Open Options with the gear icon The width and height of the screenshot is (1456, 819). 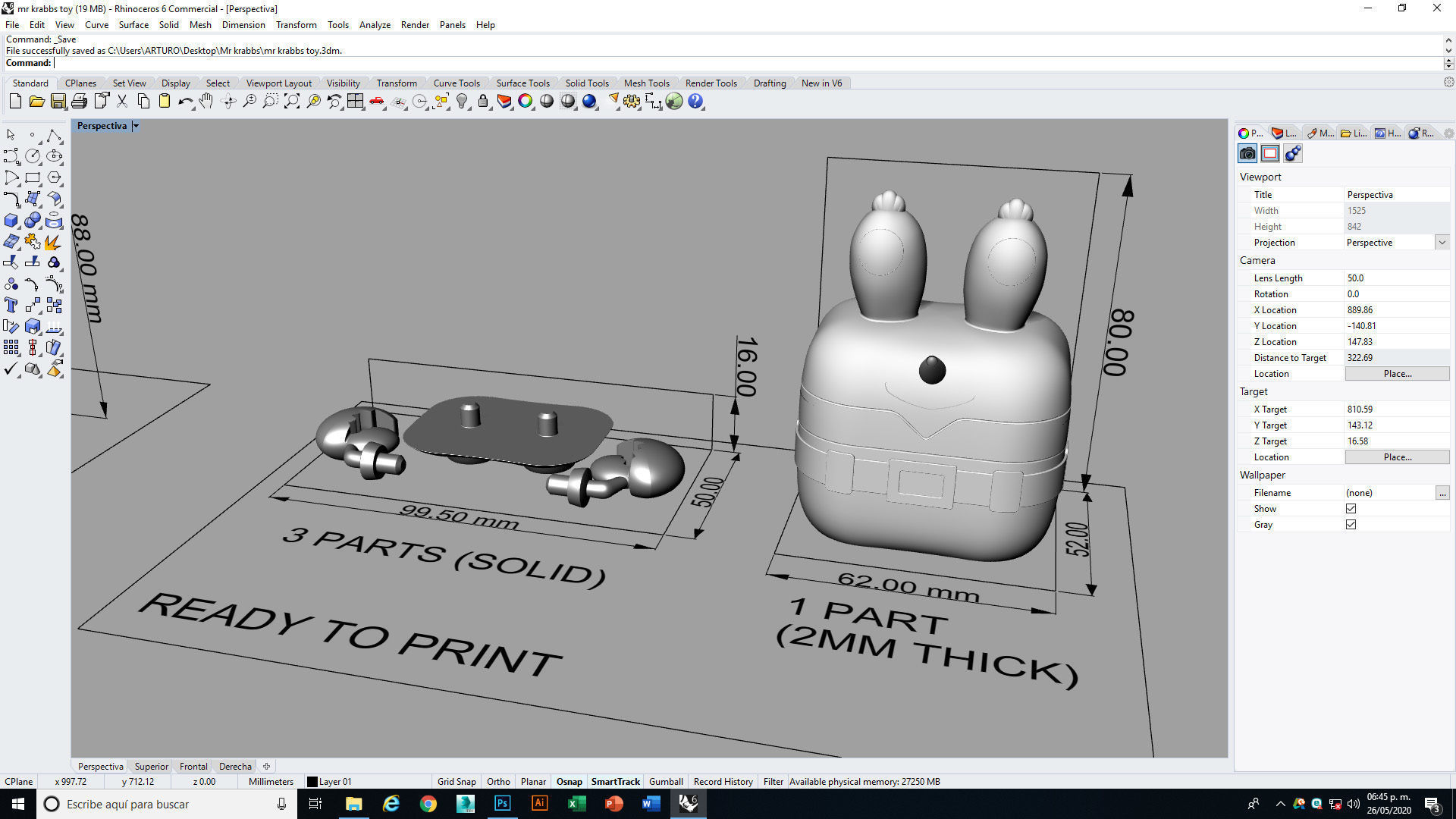pos(632,101)
